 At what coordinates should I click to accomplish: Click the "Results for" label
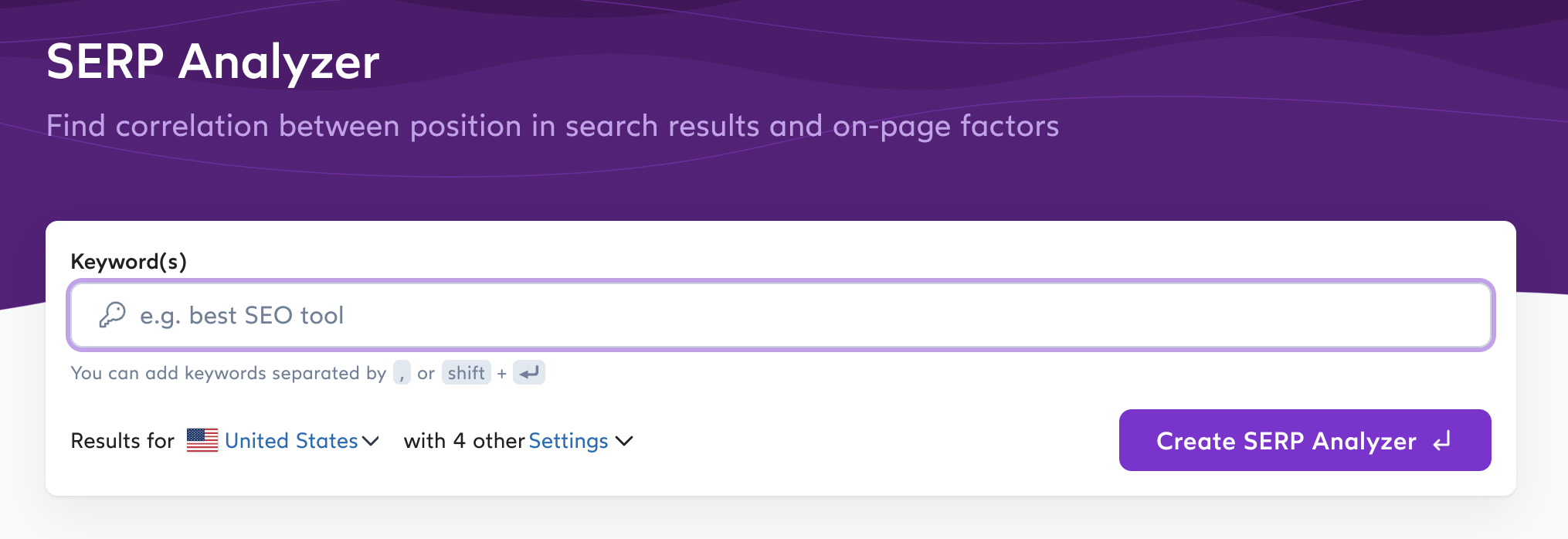pyautogui.click(x=123, y=441)
